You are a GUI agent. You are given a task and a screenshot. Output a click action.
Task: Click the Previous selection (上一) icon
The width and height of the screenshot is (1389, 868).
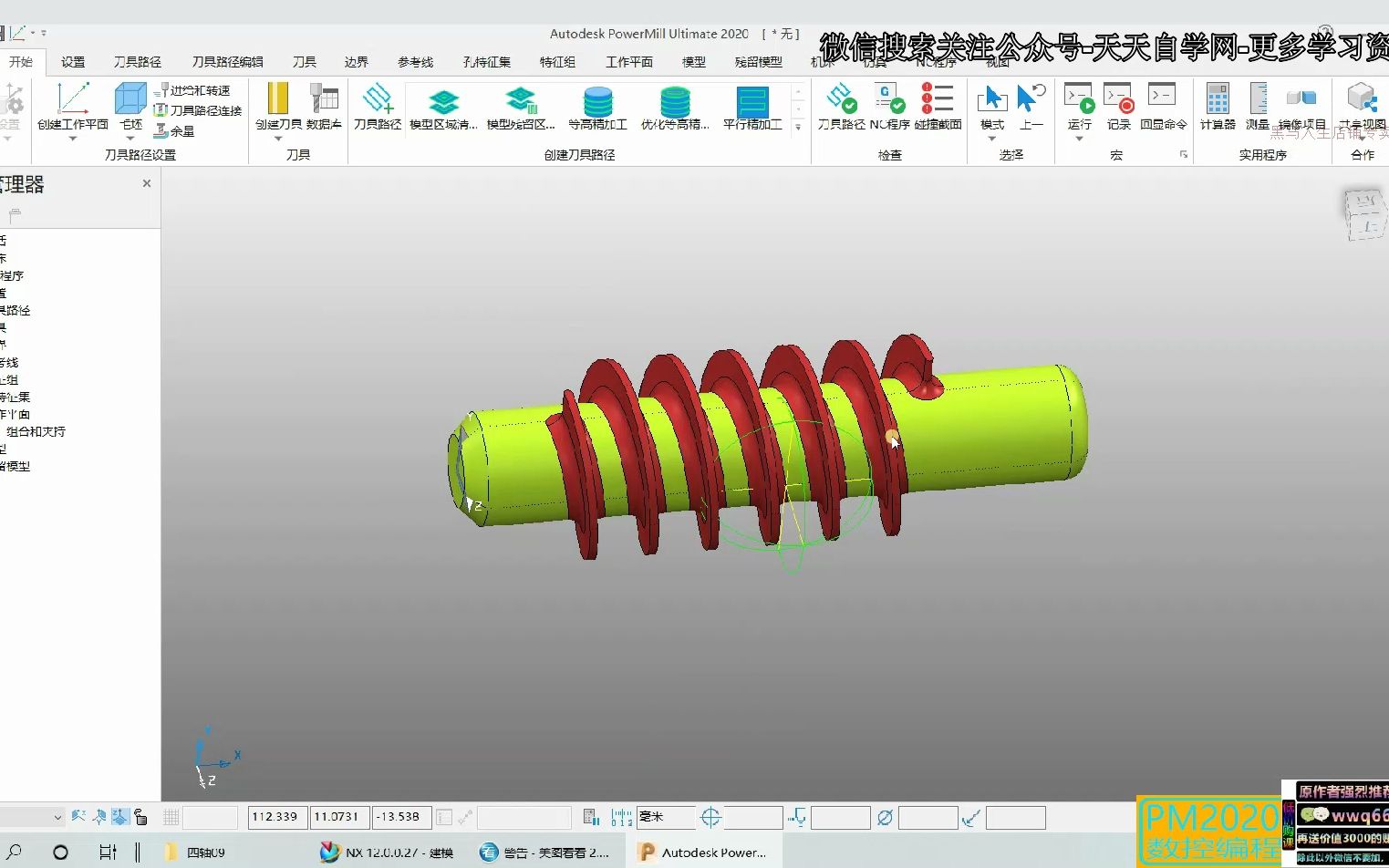coord(1031,98)
